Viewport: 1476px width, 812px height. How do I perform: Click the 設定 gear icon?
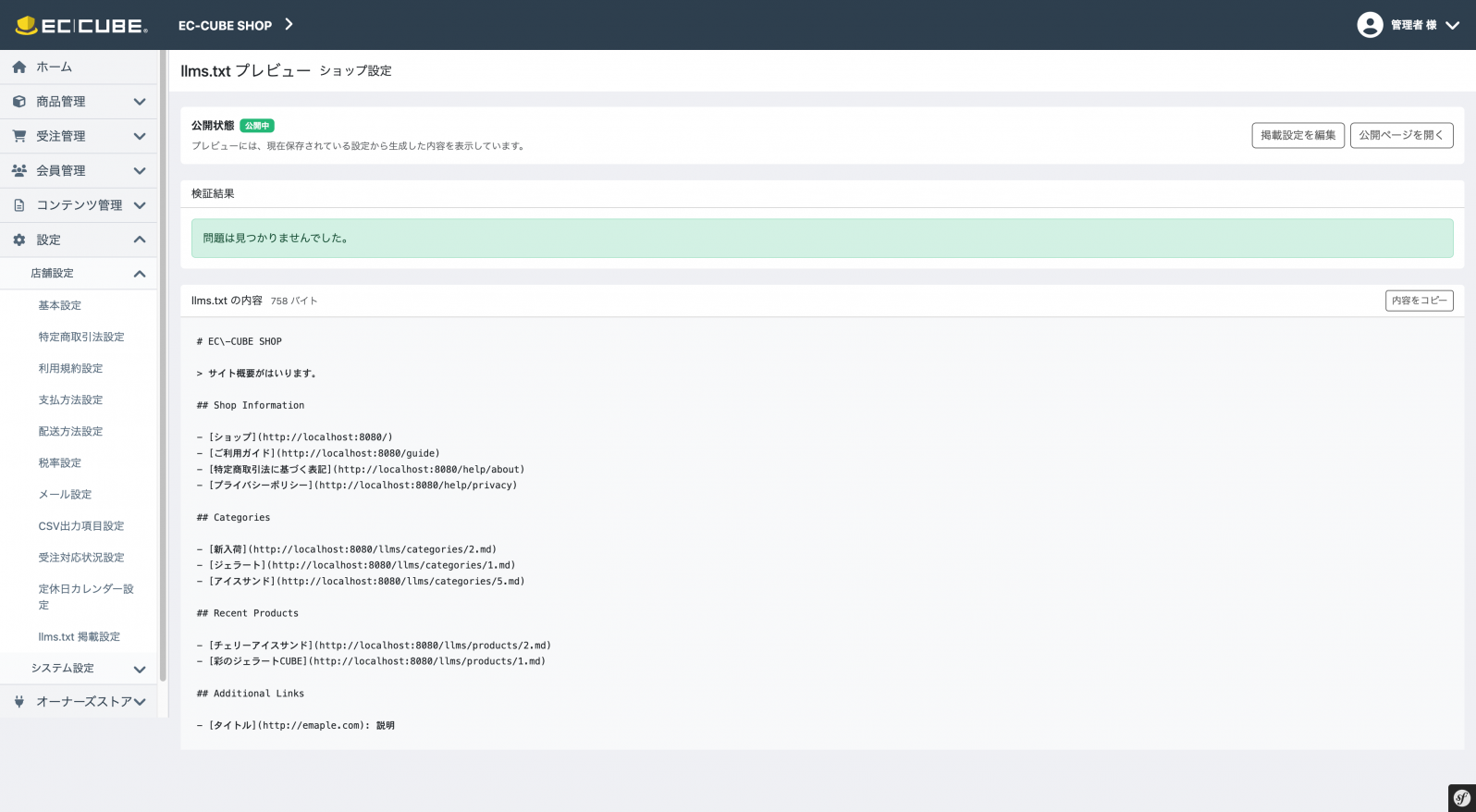(18, 240)
